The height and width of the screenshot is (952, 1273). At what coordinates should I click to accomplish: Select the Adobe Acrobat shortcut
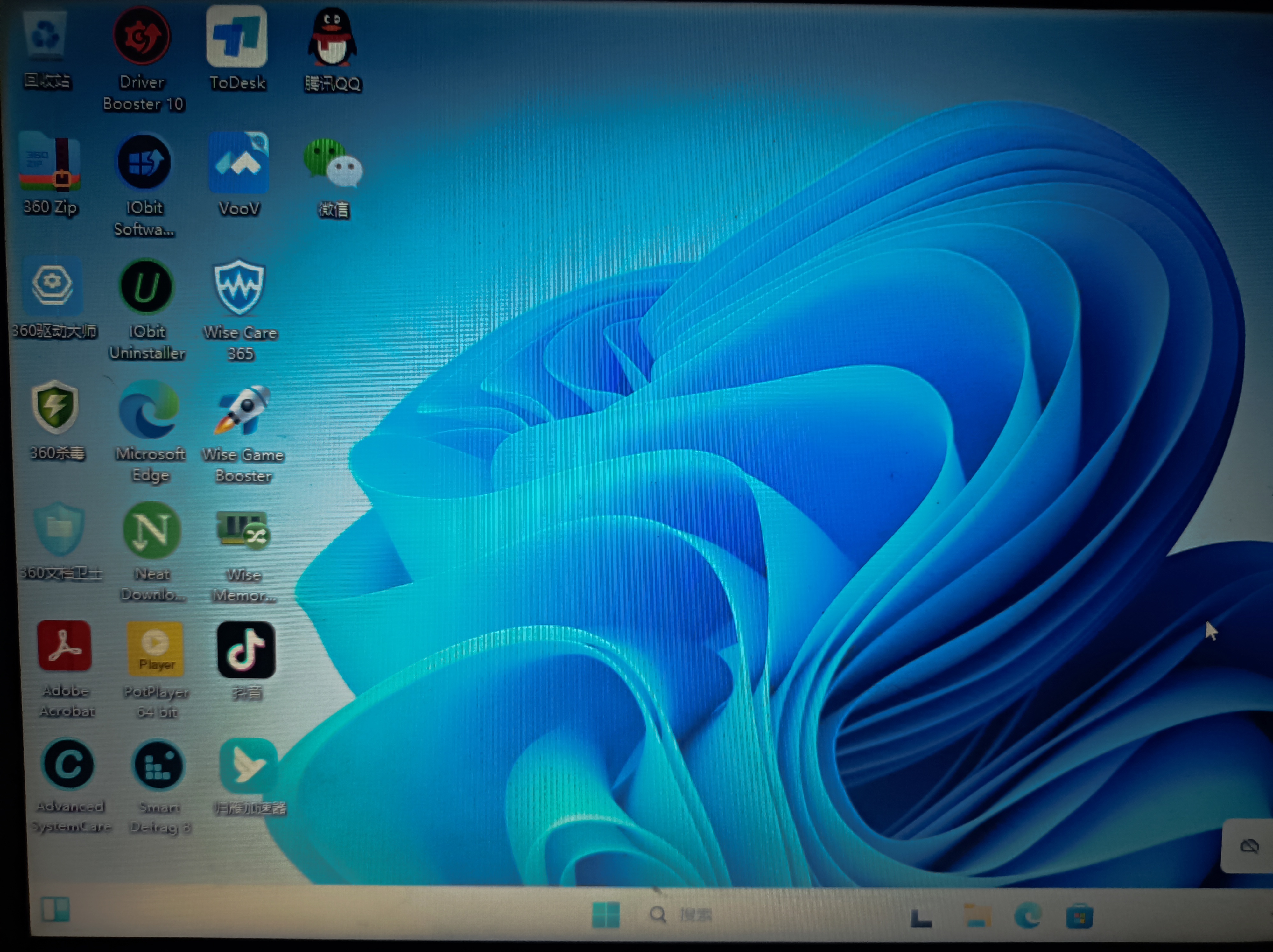click(x=65, y=646)
